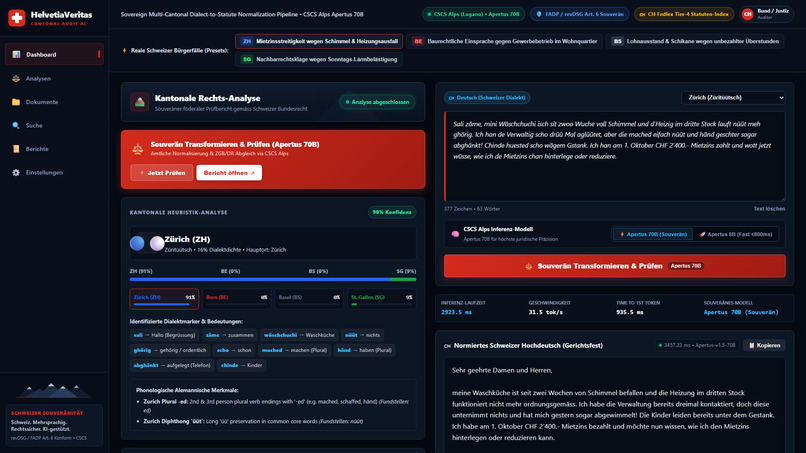Click the 'mached' dialect marker chip
Screen dimensions: 806x453
point(294,350)
